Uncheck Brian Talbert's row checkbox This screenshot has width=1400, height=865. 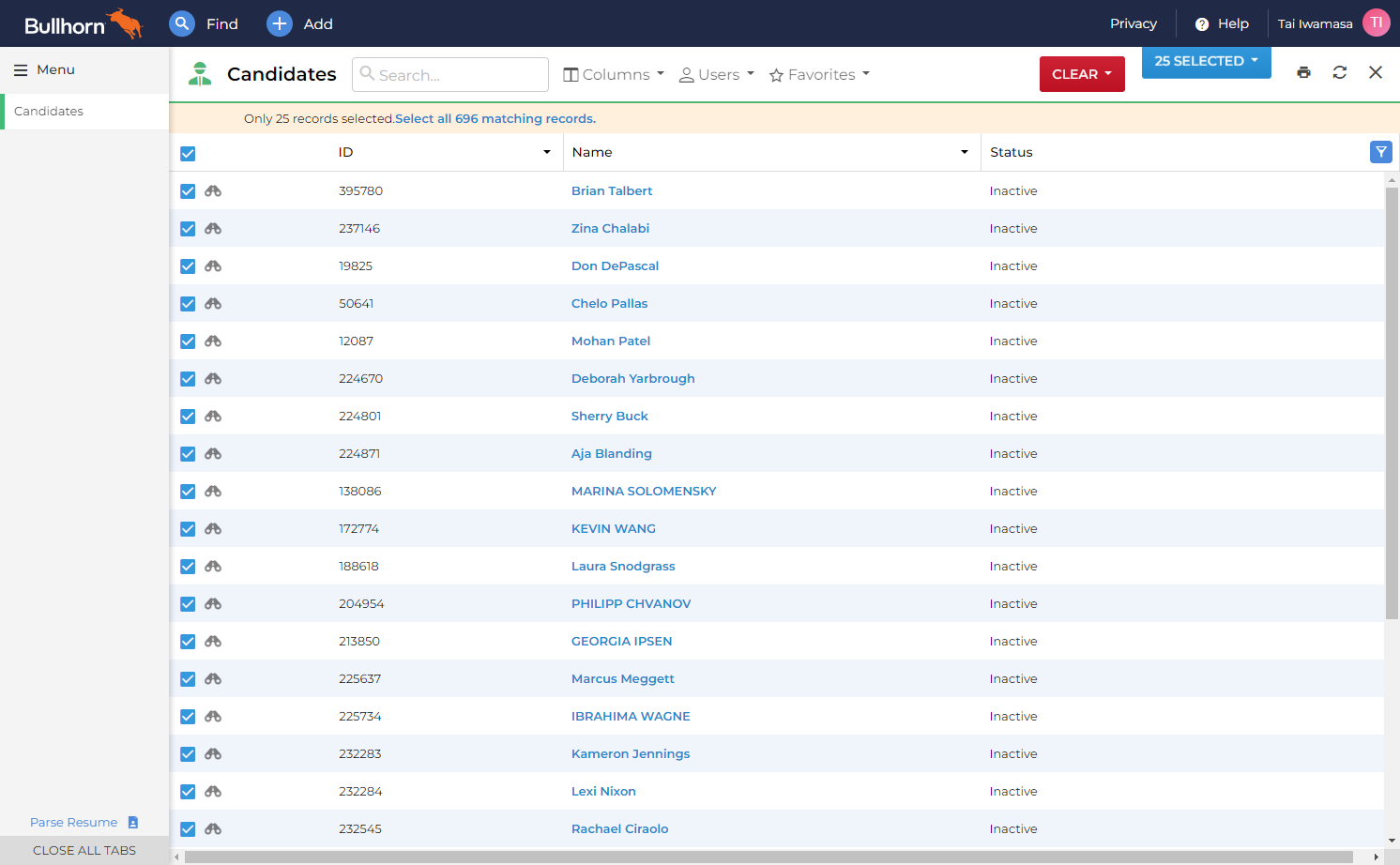[x=188, y=191]
